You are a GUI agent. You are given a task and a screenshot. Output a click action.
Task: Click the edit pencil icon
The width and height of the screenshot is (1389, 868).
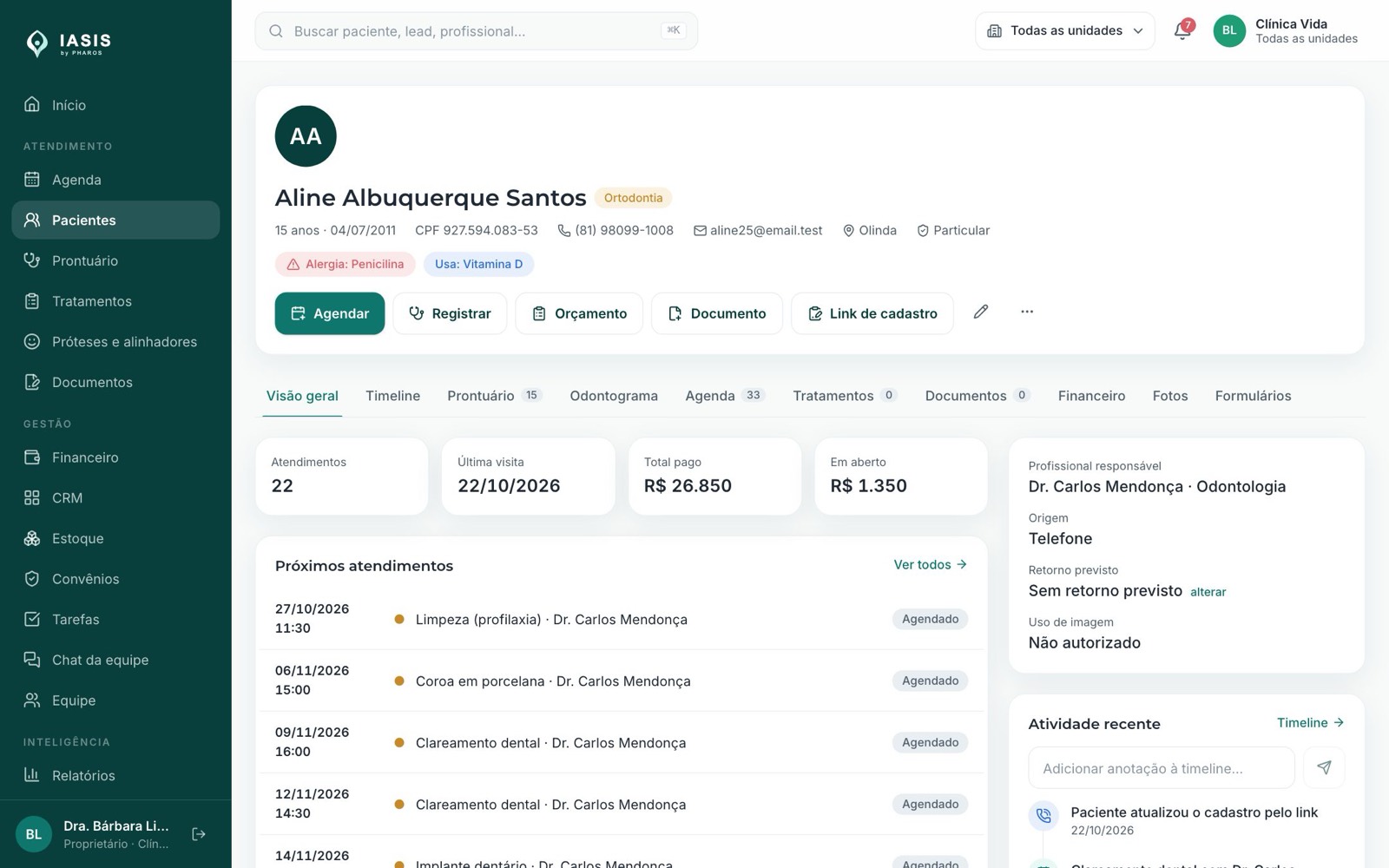981,312
